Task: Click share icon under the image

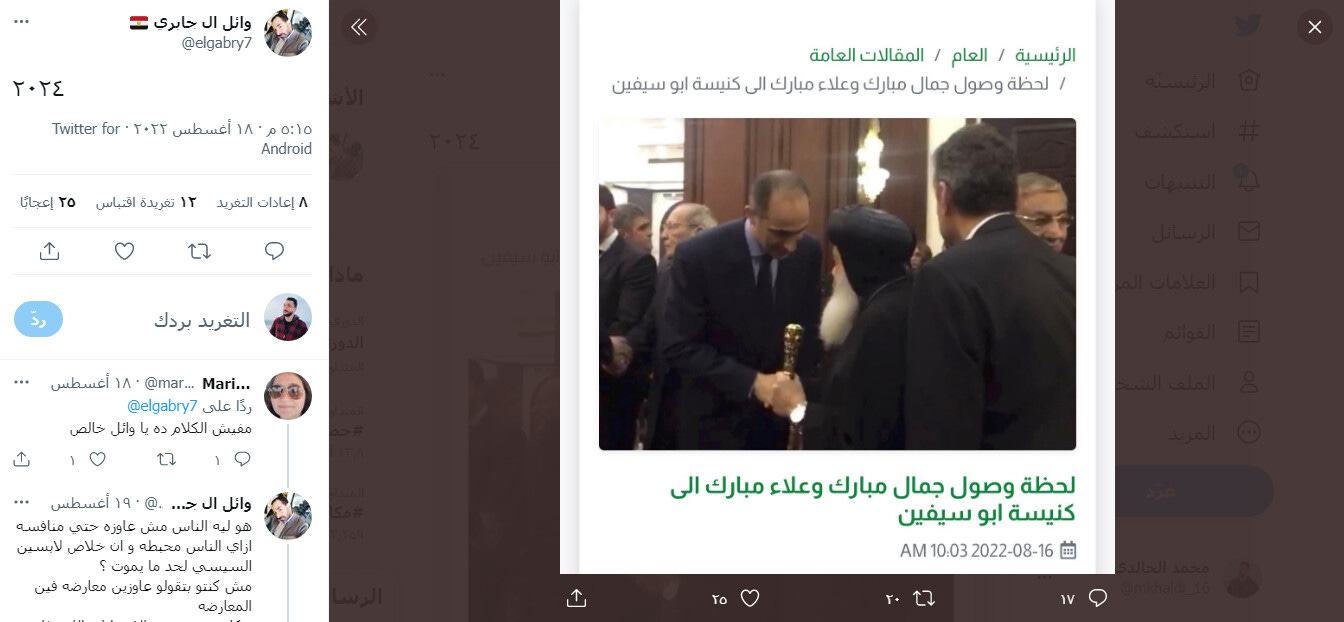Action: [576, 598]
